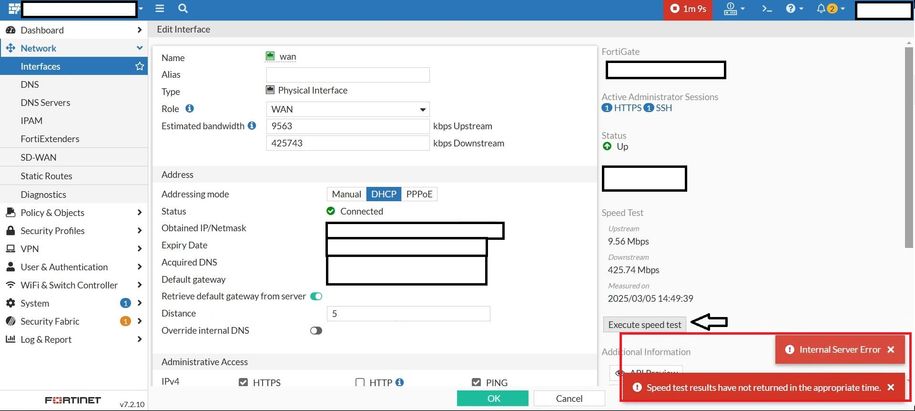Open the help question mark menu
Screen dimensions: 915x411
tap(794, 9)
